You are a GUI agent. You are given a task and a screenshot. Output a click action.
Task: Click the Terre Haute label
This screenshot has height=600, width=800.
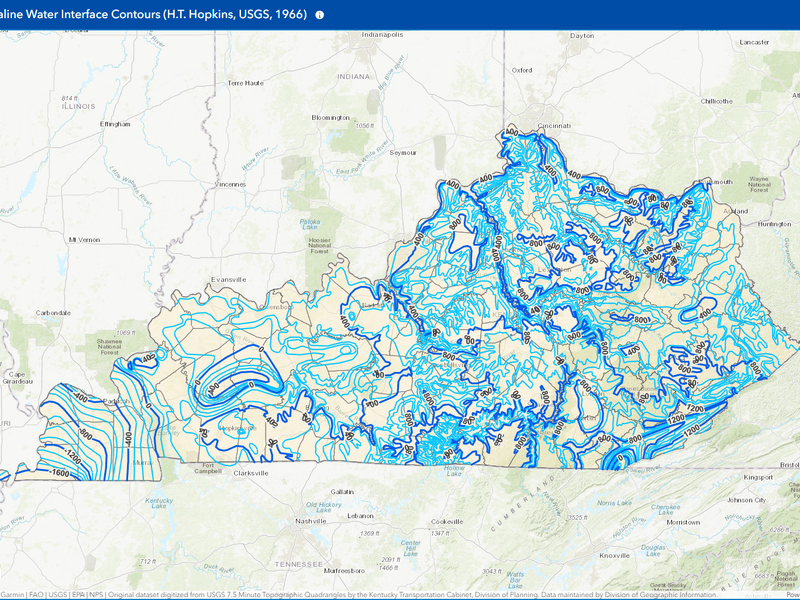tap(245, 83)
